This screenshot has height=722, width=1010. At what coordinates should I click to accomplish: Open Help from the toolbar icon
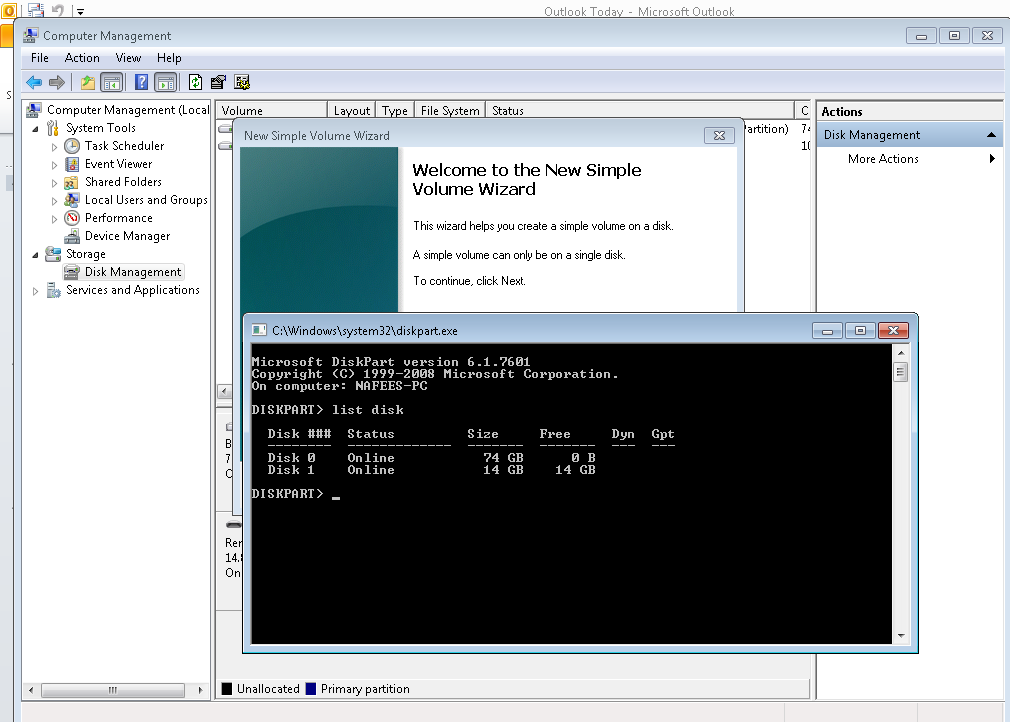pos(142,81)
